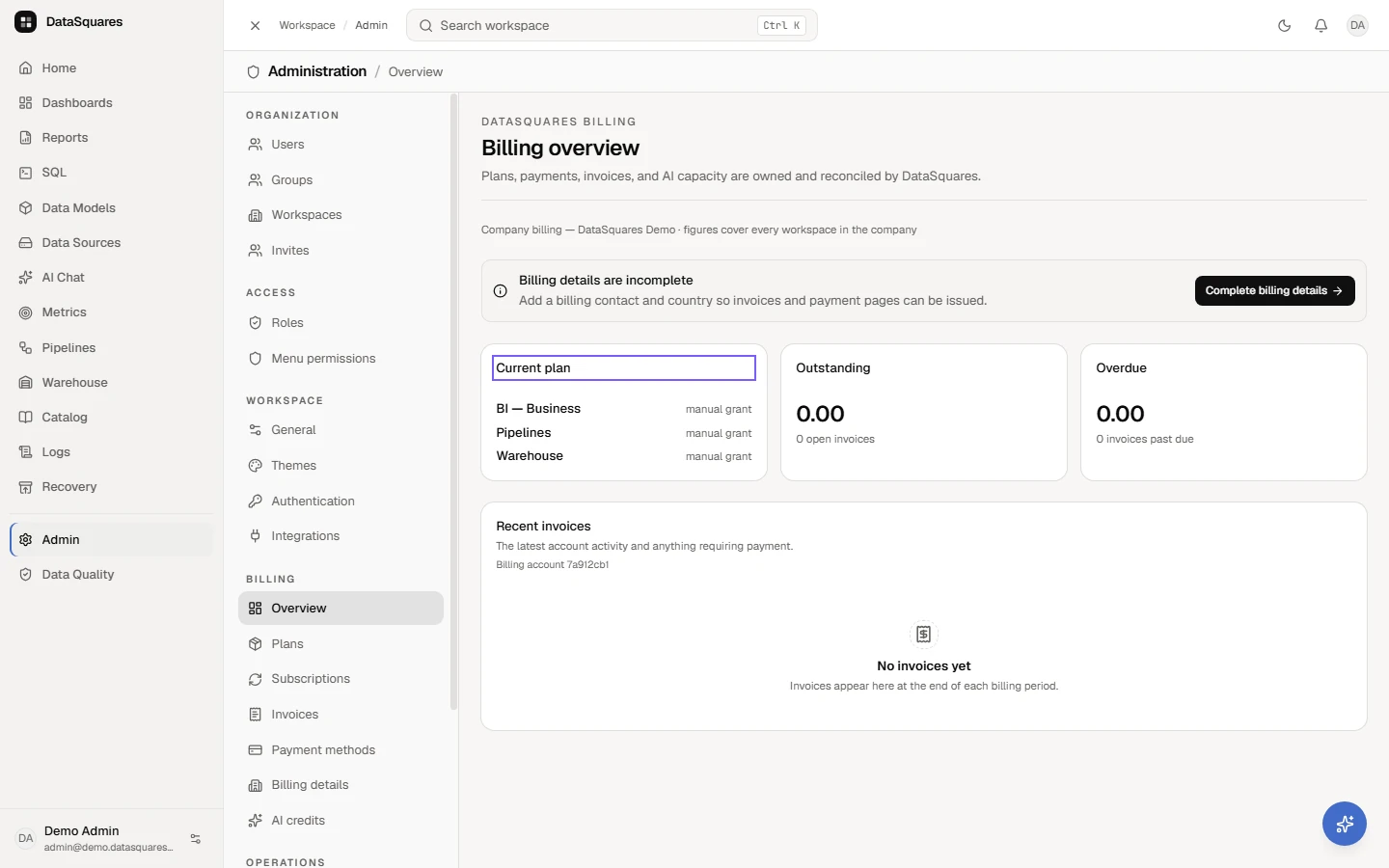Viewport: 1389px width, 868px height.
Task: Close the admin panel with the X icon
Action: [255, 26]
